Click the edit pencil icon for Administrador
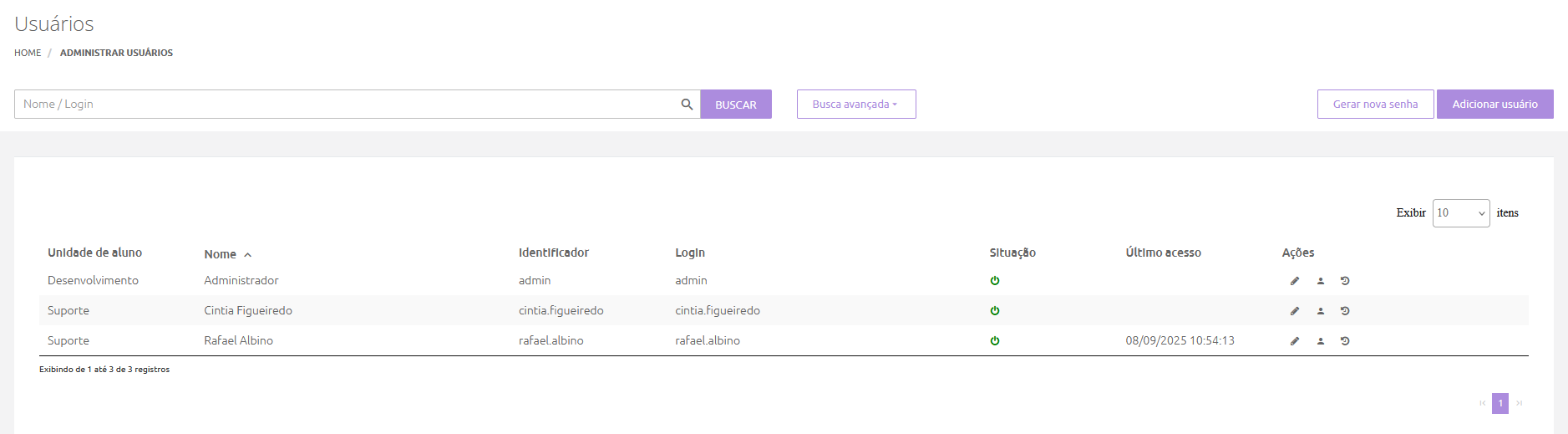 (x=1295, y=281)
